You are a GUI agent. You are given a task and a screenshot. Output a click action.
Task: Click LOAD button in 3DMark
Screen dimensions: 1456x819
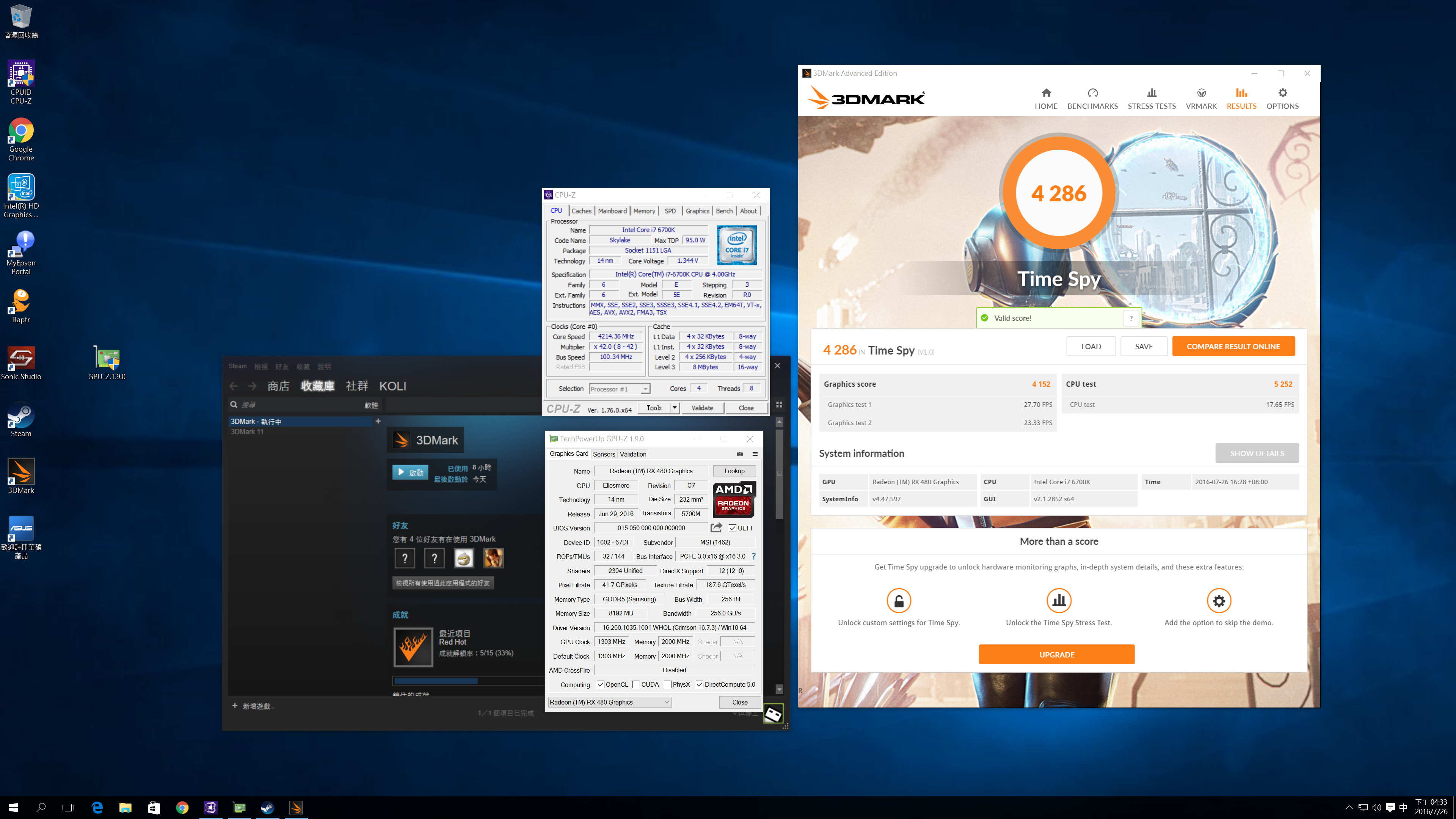pyautogui.click(x=1090, y=347)
